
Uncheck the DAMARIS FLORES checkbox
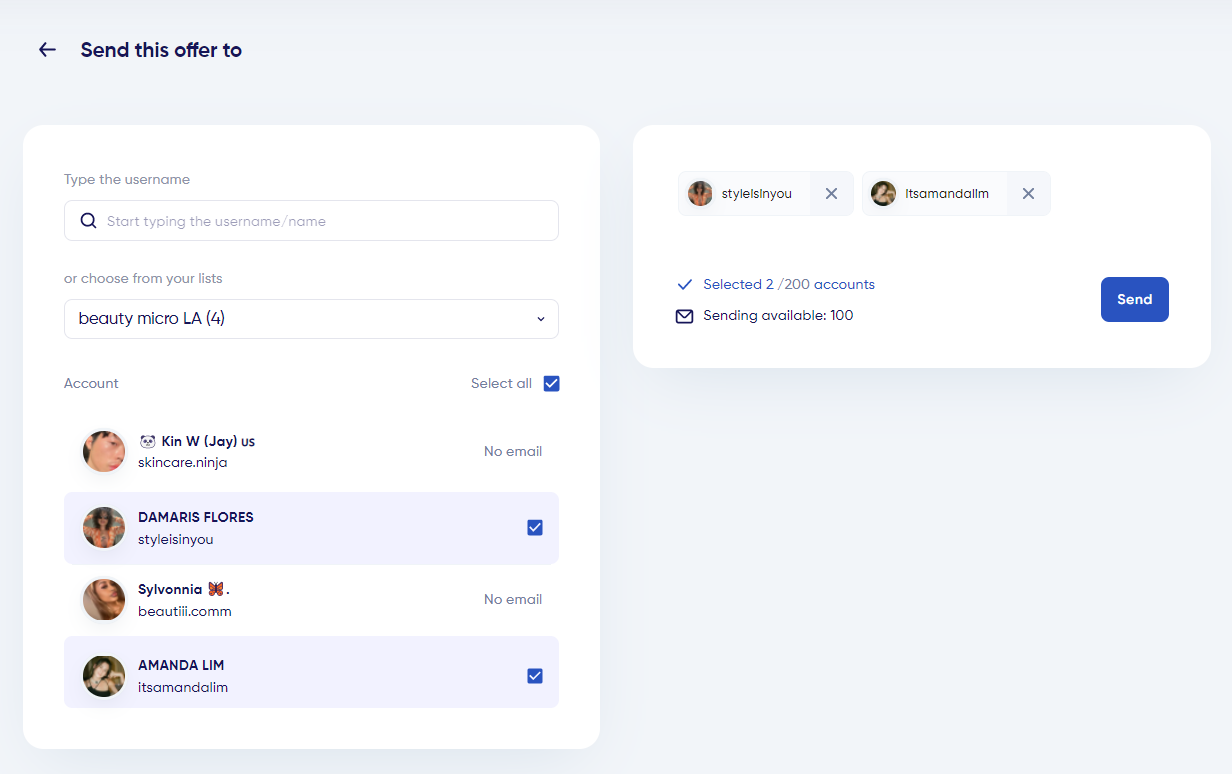click(535, 528)
